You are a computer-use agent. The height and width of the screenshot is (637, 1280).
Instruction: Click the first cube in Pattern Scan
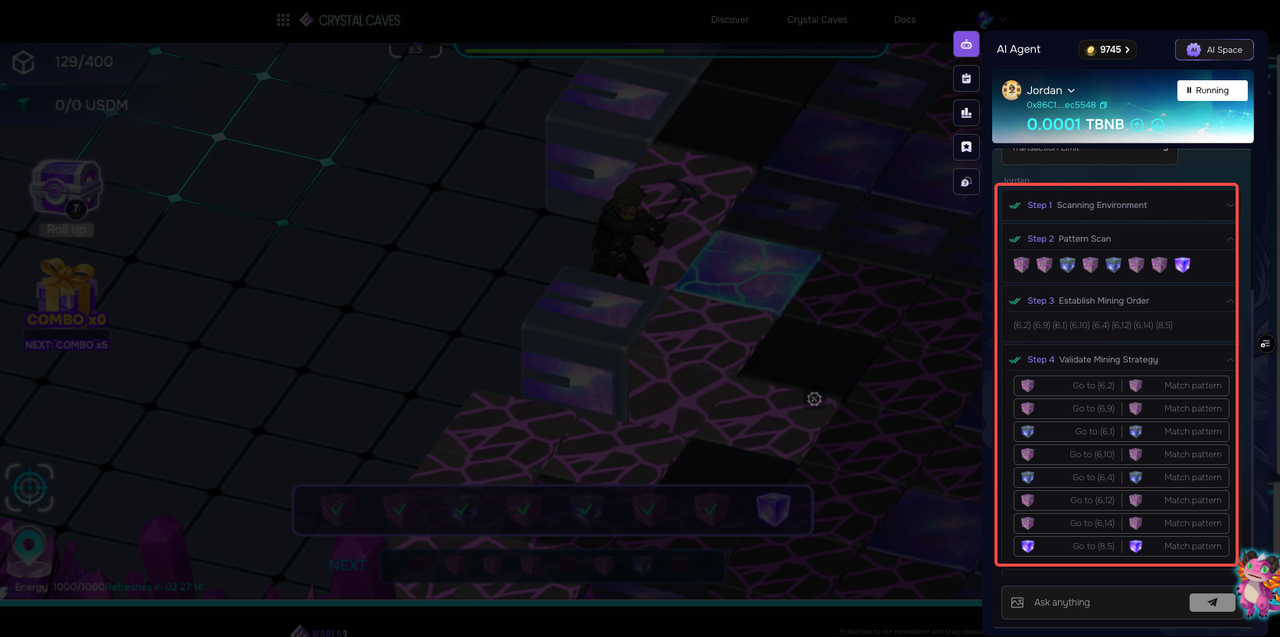[x=1021, y=265]
